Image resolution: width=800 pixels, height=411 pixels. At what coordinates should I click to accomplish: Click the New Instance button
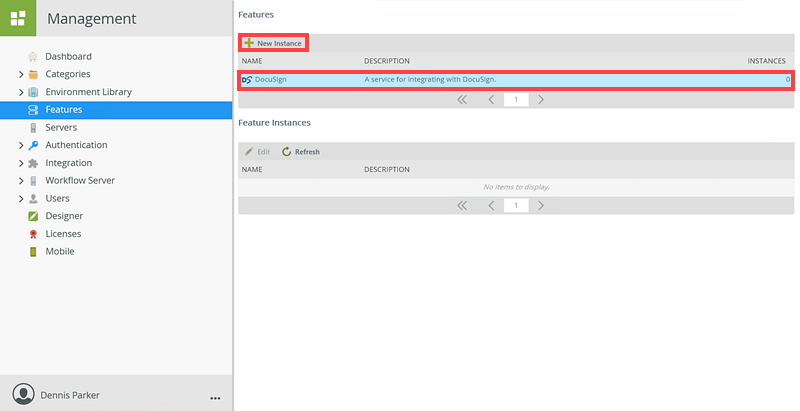(273, 43)
